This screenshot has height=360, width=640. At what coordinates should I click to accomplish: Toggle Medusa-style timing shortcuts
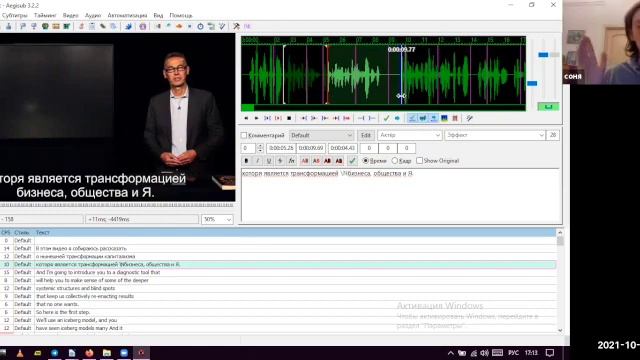[455, 118]
